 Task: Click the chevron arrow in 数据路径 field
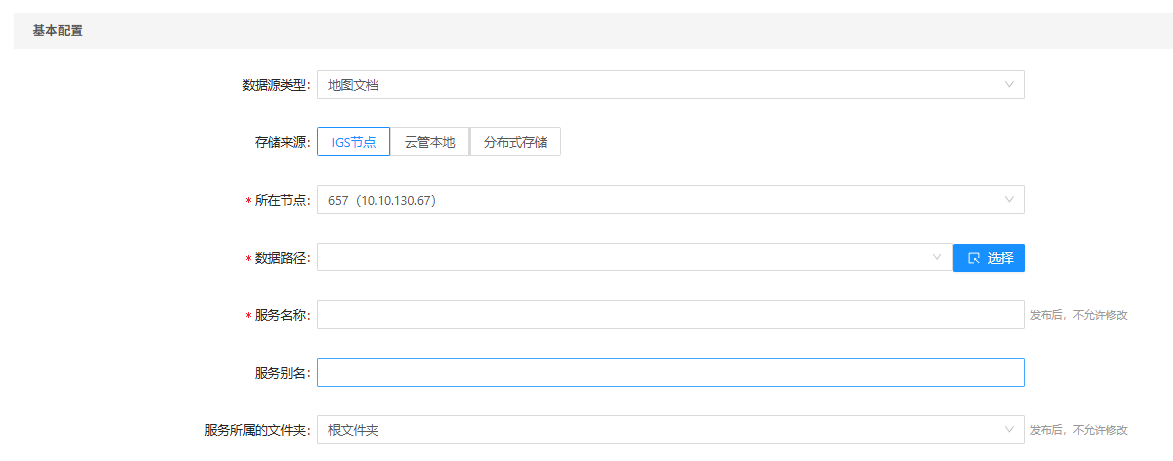click(937, 258)
